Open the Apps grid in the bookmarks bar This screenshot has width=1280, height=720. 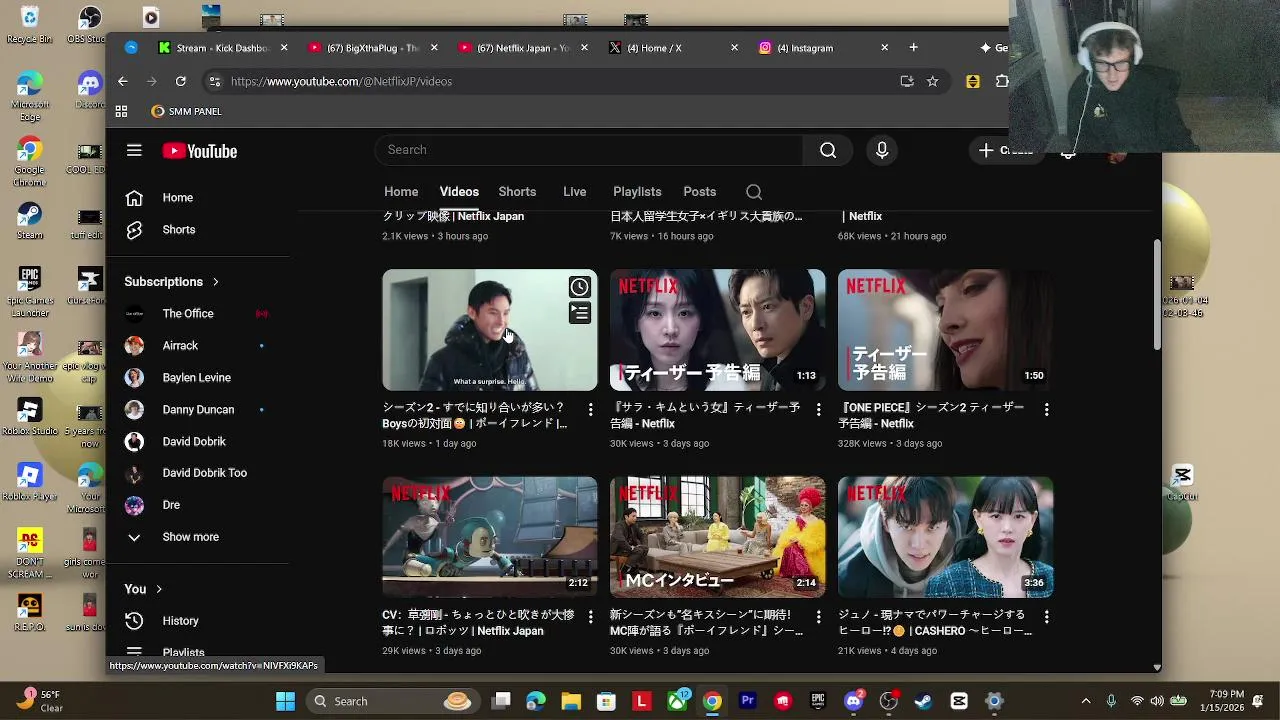(121, 111)
